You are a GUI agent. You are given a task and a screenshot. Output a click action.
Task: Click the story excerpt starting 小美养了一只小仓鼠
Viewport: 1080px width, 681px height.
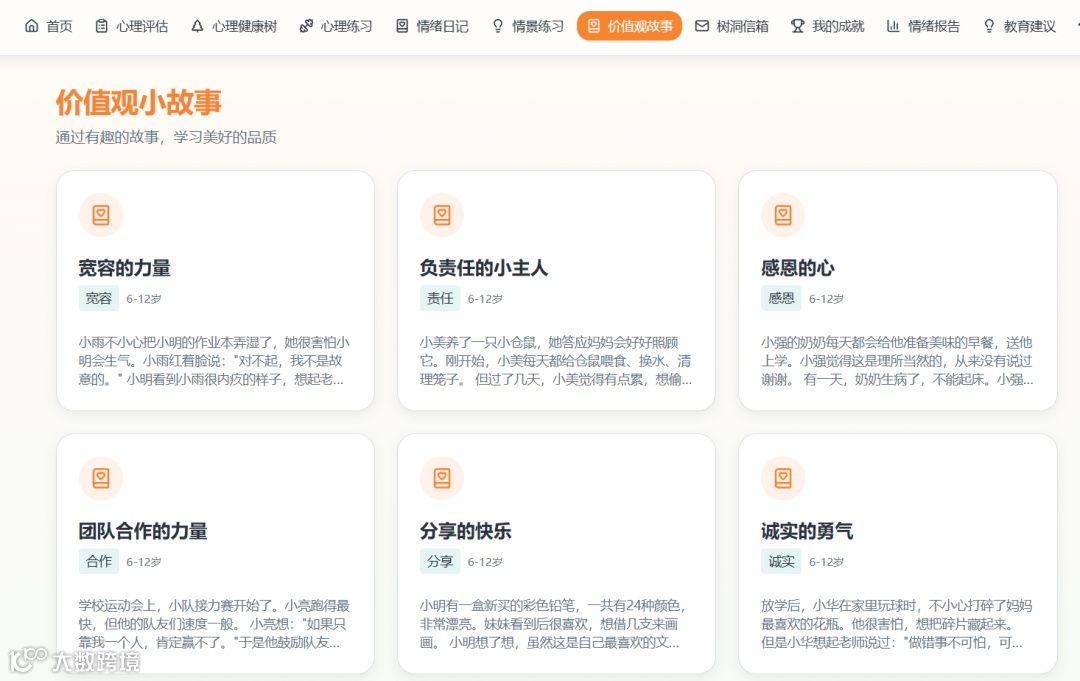[556, 361]
